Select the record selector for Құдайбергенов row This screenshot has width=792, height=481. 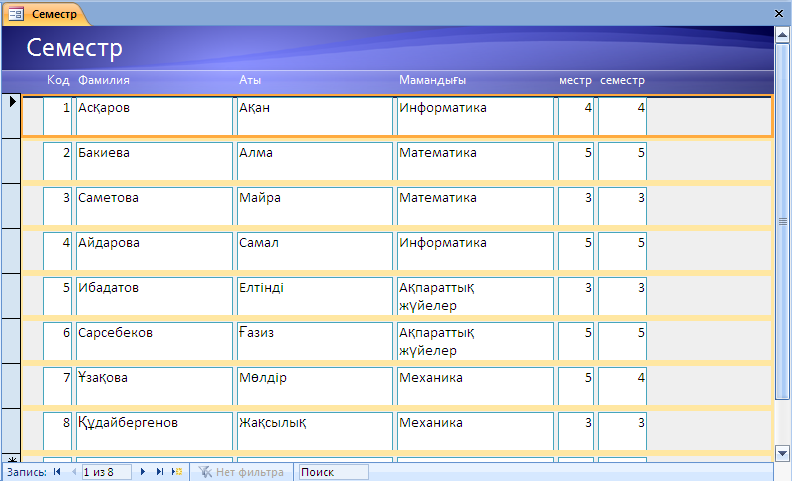pyautogui.click(x=11, y=430)
